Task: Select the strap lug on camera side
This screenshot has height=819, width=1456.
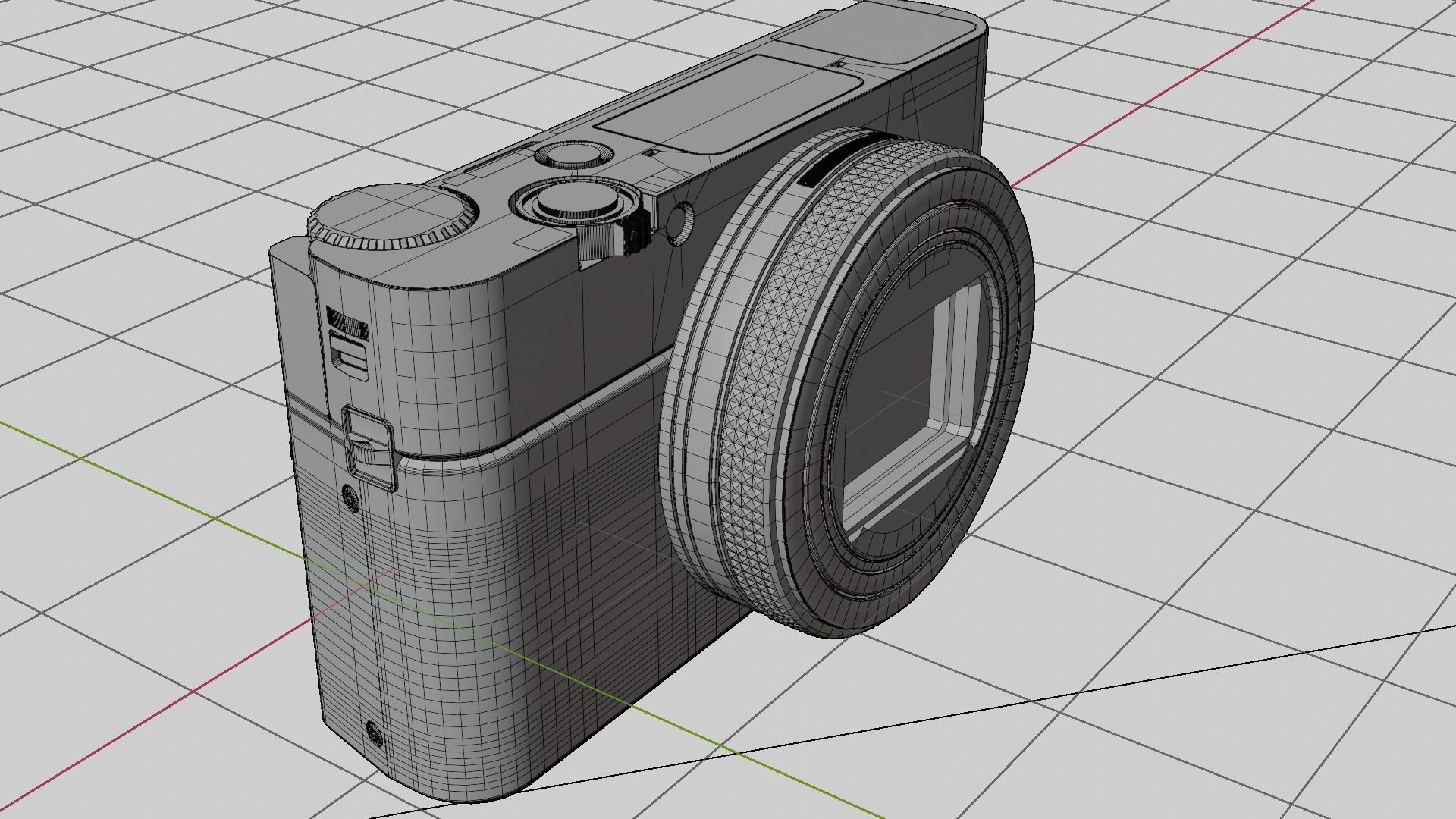Action: [369, 448]
